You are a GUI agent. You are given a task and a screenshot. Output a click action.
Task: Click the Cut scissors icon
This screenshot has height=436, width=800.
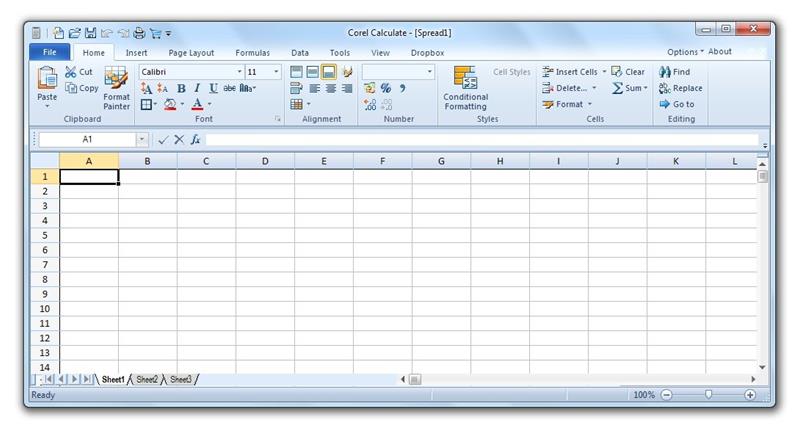click(71, 72)
